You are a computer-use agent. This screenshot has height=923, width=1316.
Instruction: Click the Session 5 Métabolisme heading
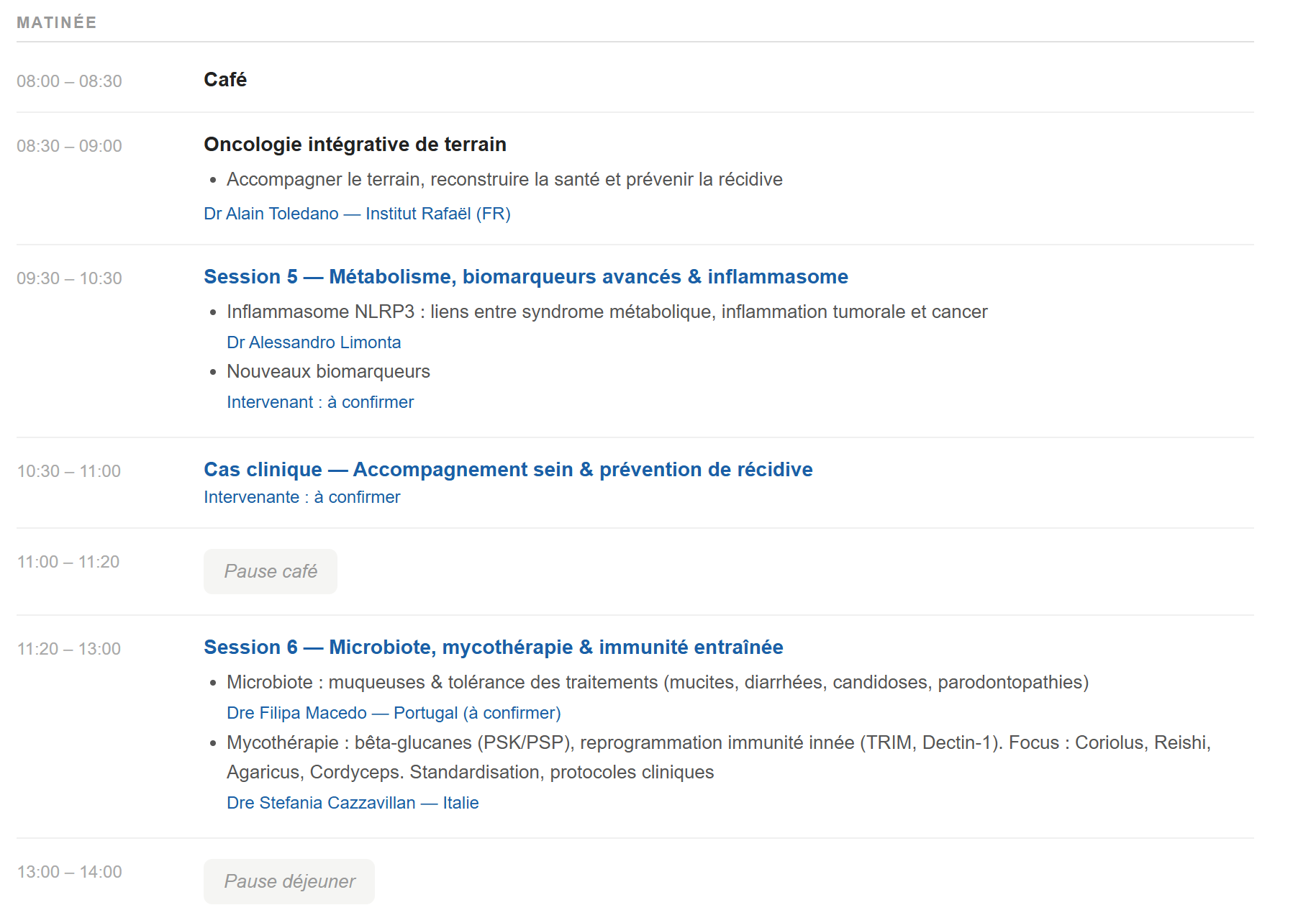click(525, 277)
